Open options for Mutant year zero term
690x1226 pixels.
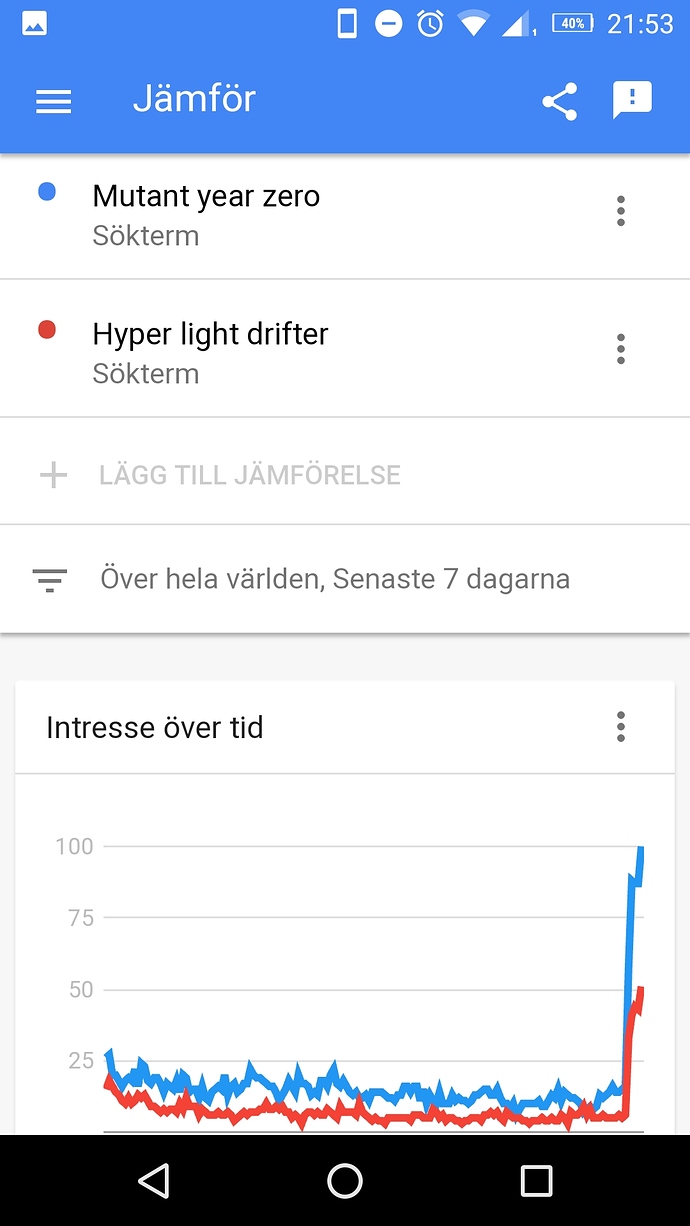[621, 211]
